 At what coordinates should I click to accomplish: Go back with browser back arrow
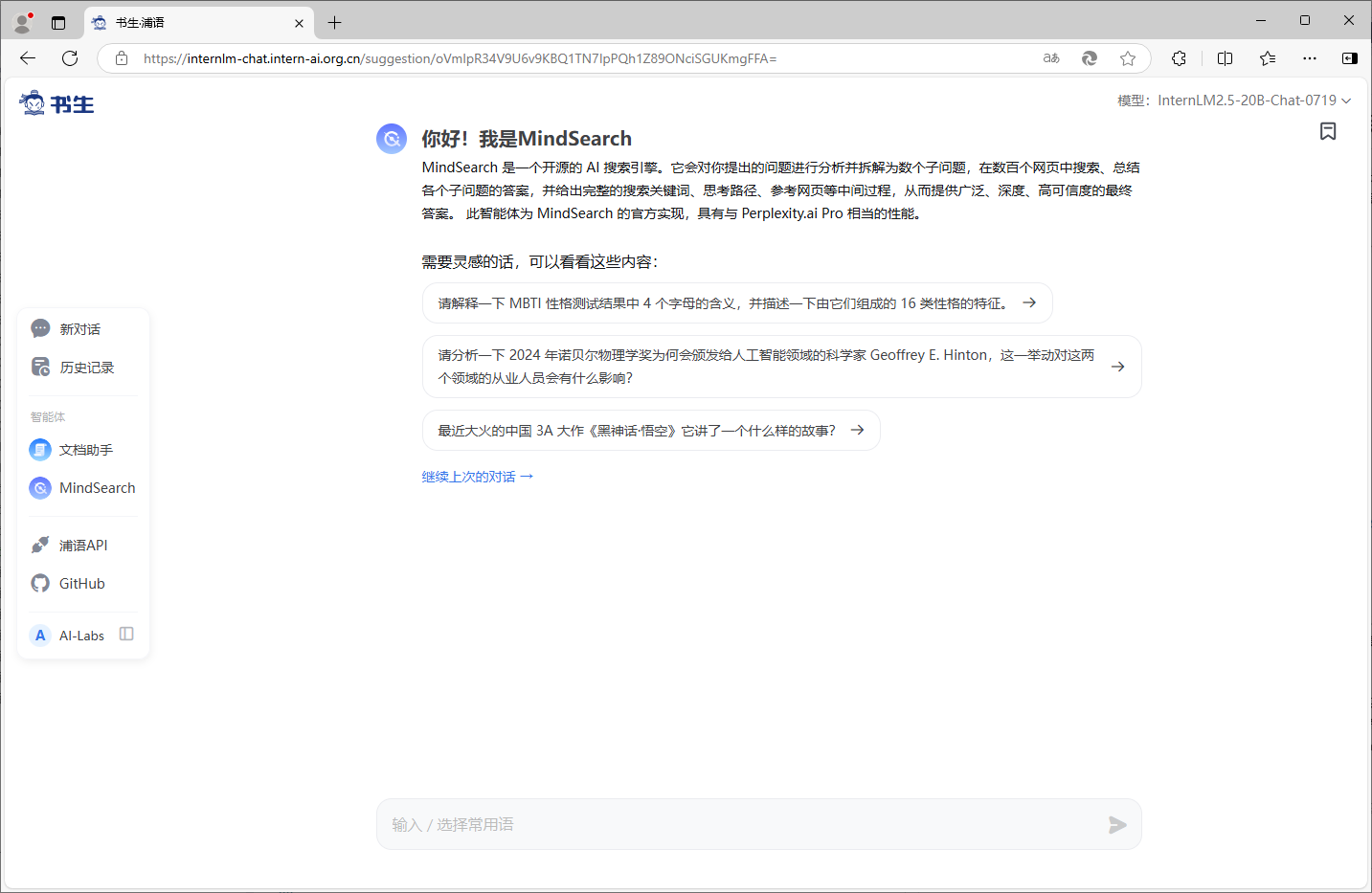[x=28, y=58]
